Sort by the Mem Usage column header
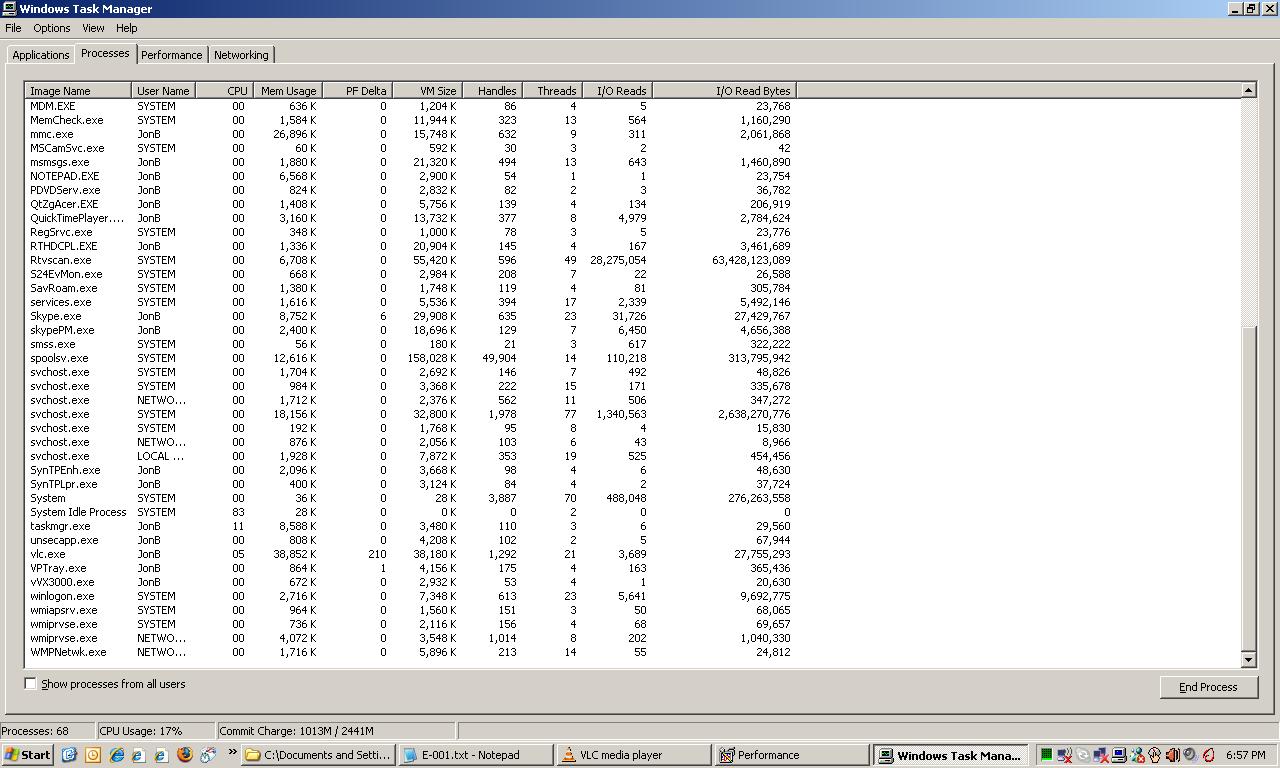This screenshot has height=768, width=1280. (x=288, y=91)
